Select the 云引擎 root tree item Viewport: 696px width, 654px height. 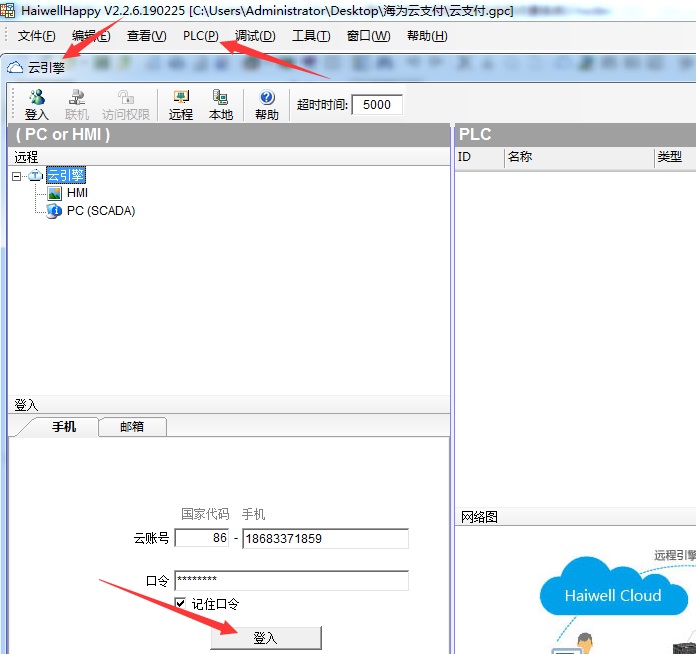point(65,176)
